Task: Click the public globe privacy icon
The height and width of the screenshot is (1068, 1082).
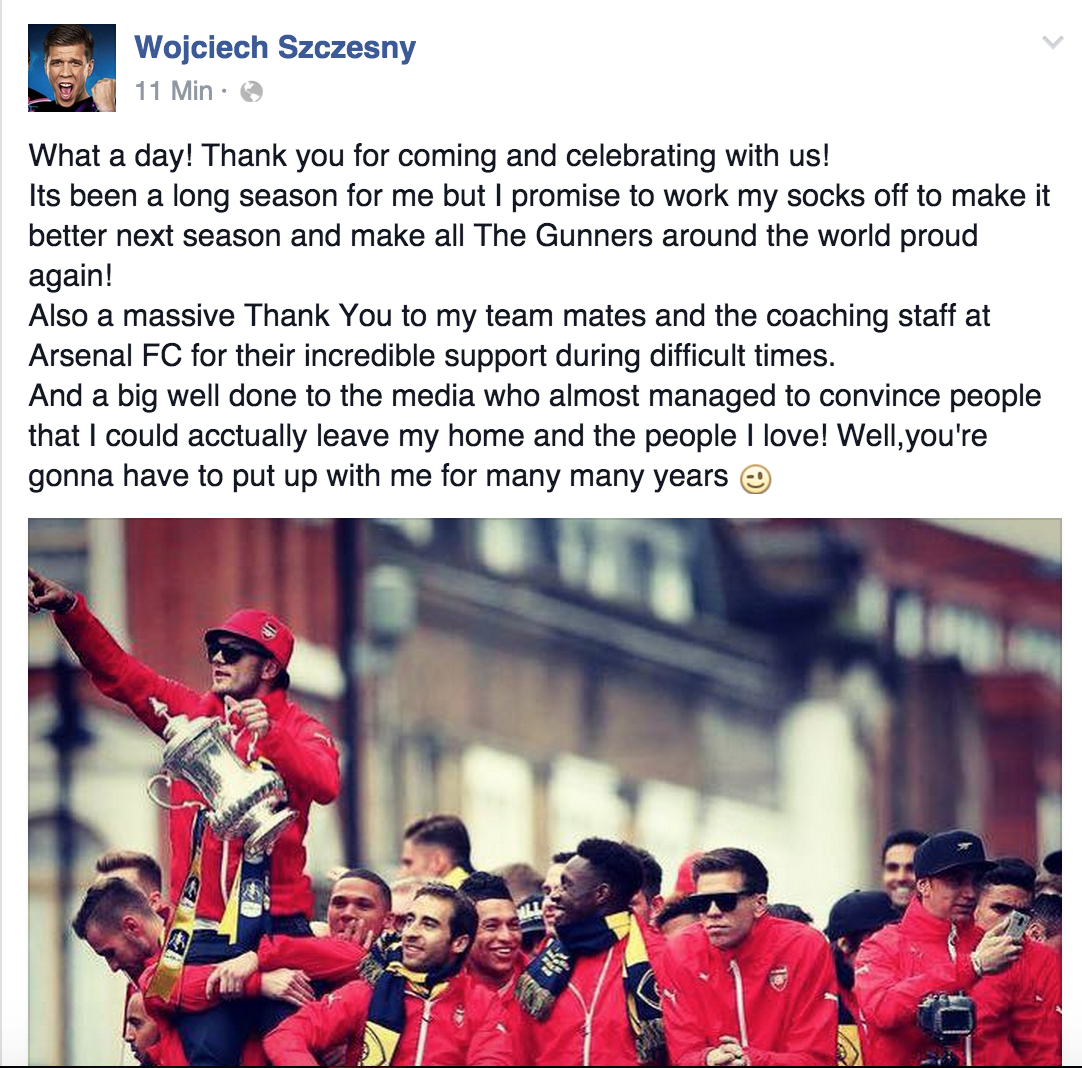Action: point(251,92)
